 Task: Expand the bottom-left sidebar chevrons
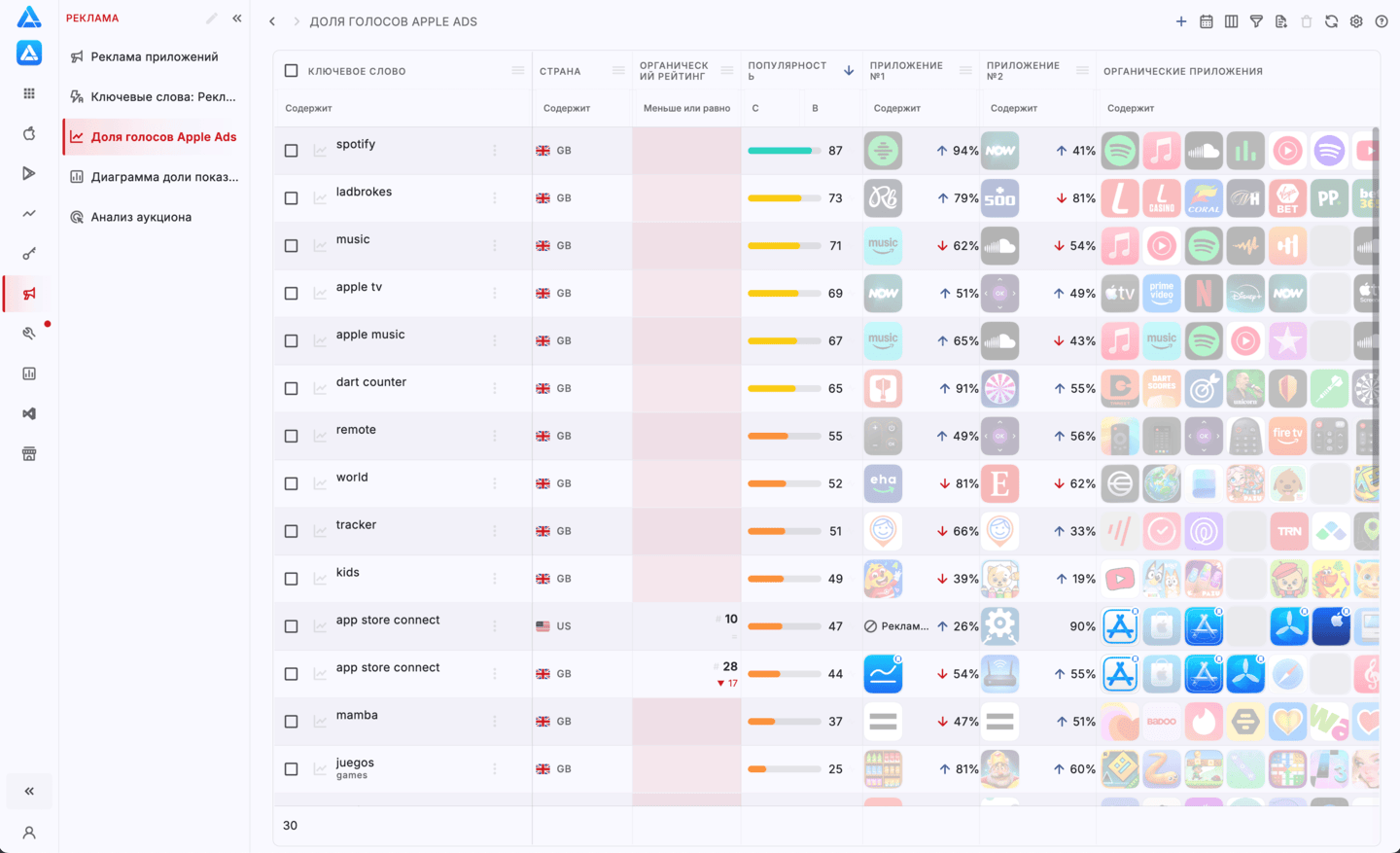[x=29, y=791]
